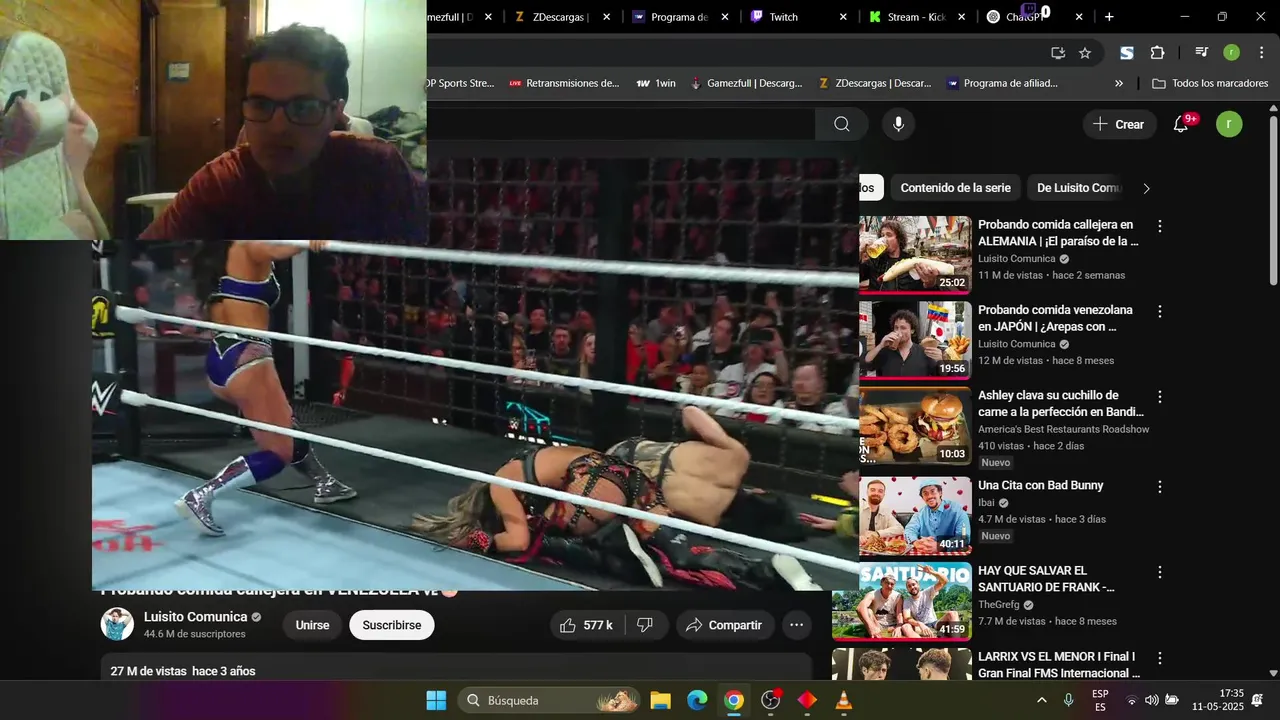Open the 1win bookmark

[656, 84]
